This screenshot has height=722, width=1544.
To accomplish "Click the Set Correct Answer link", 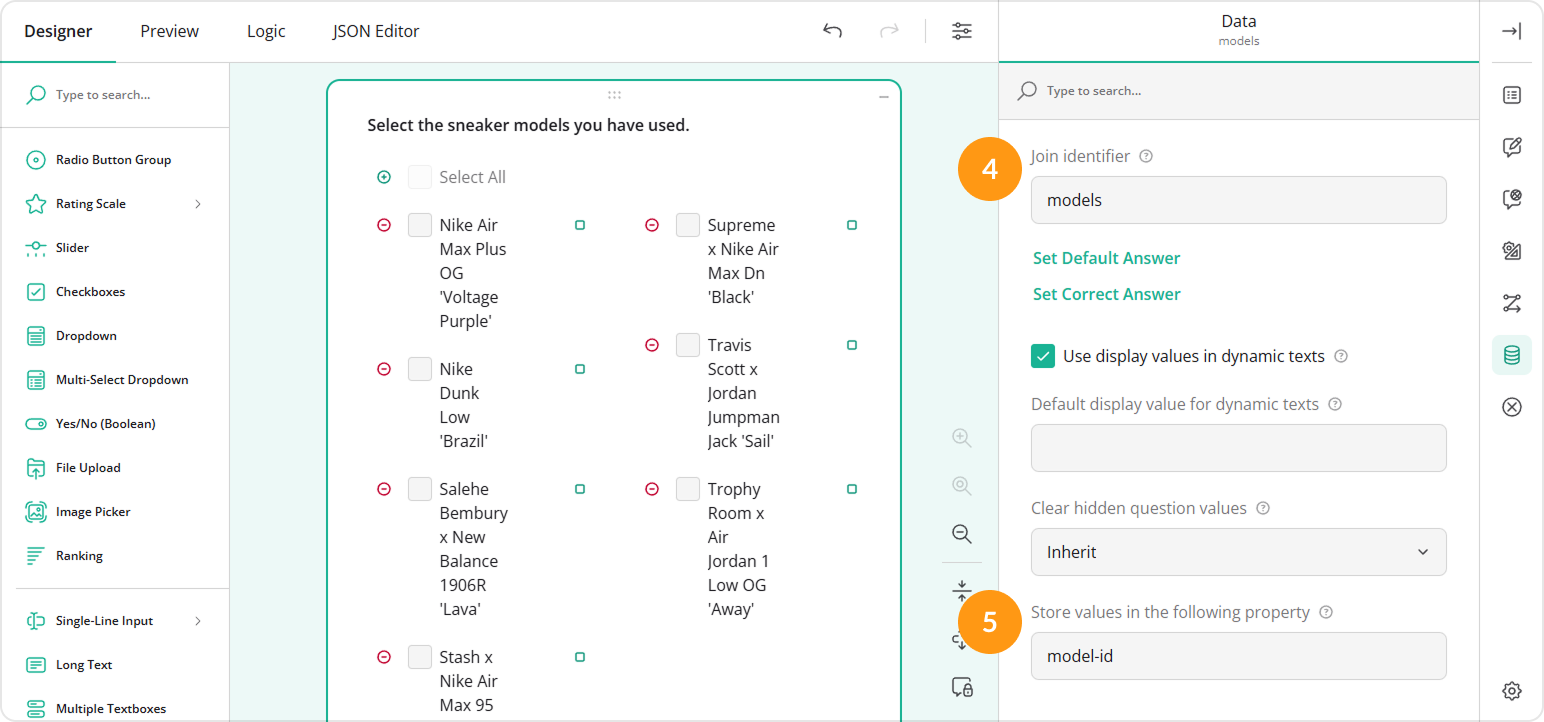I will pyautogui.click(x=1107, y=294).
